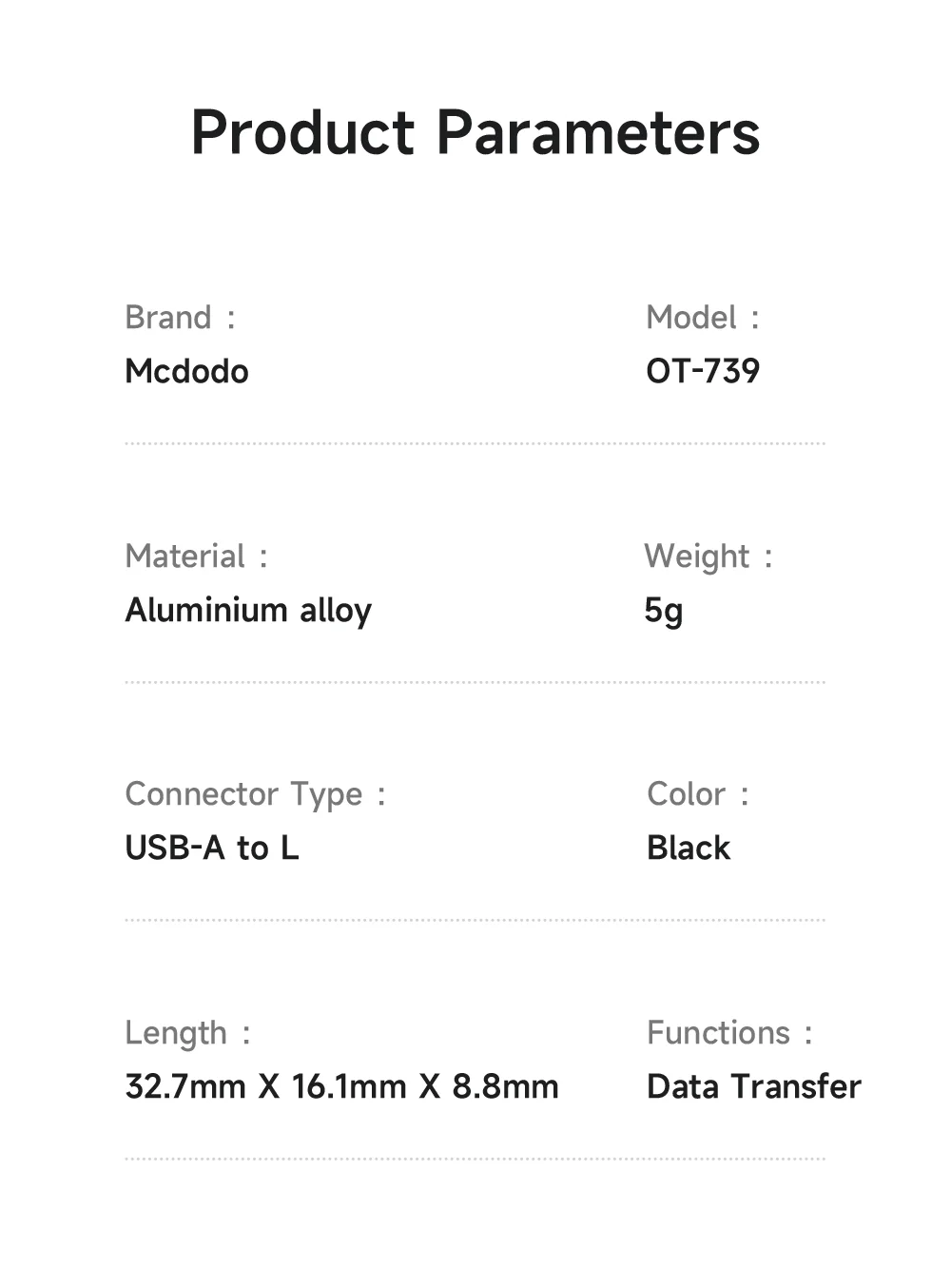Click the USB-A to L value
951x1288 pixels.
(x=212, y=848)
